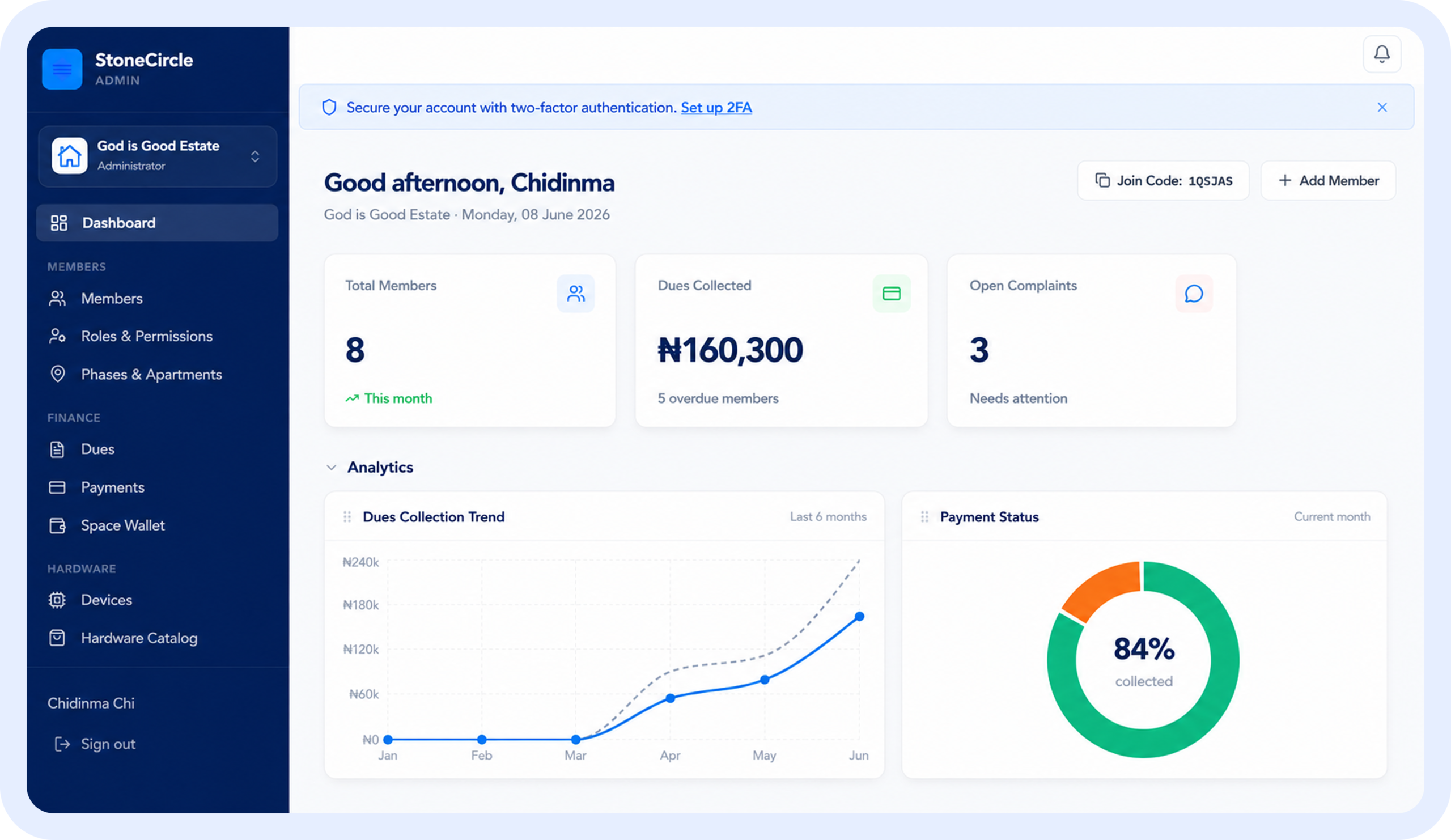Click the Dues document icon

pyautogui.click(x=57, y=449)
